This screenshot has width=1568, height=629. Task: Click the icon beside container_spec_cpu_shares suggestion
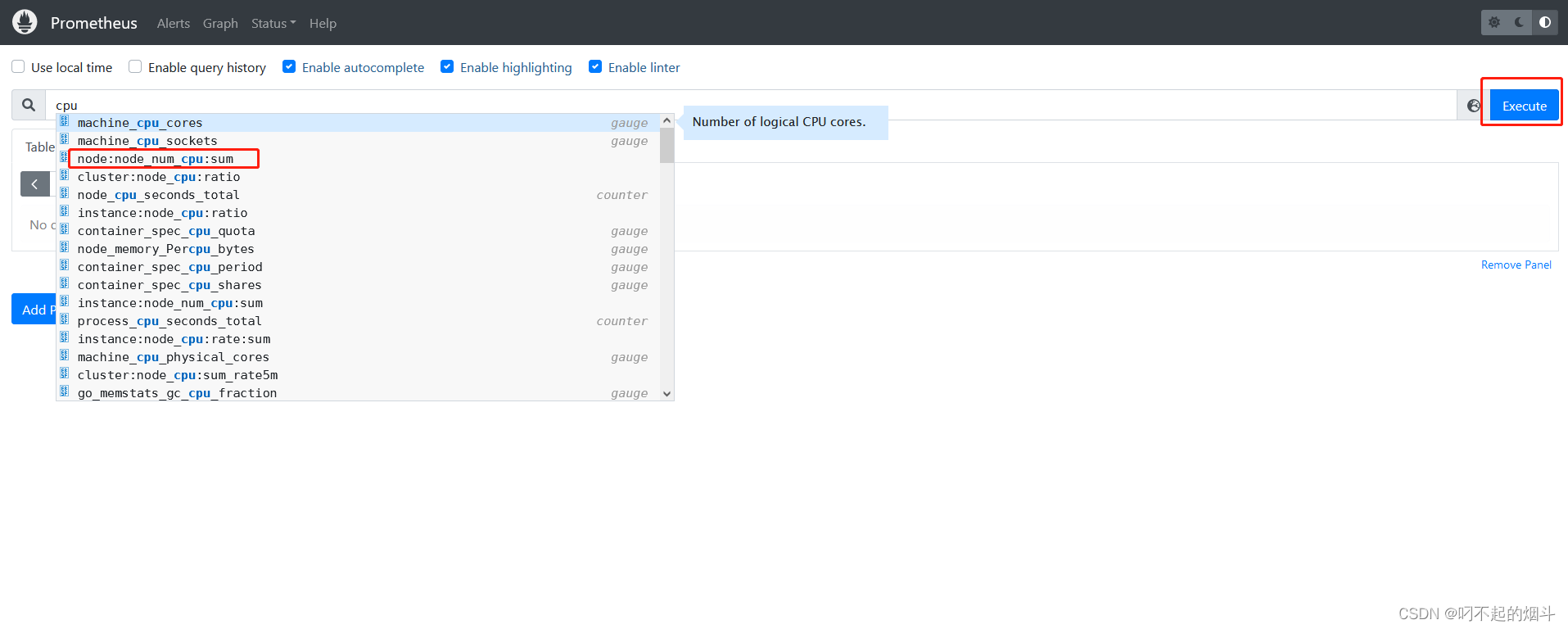[x=64, y=284]
